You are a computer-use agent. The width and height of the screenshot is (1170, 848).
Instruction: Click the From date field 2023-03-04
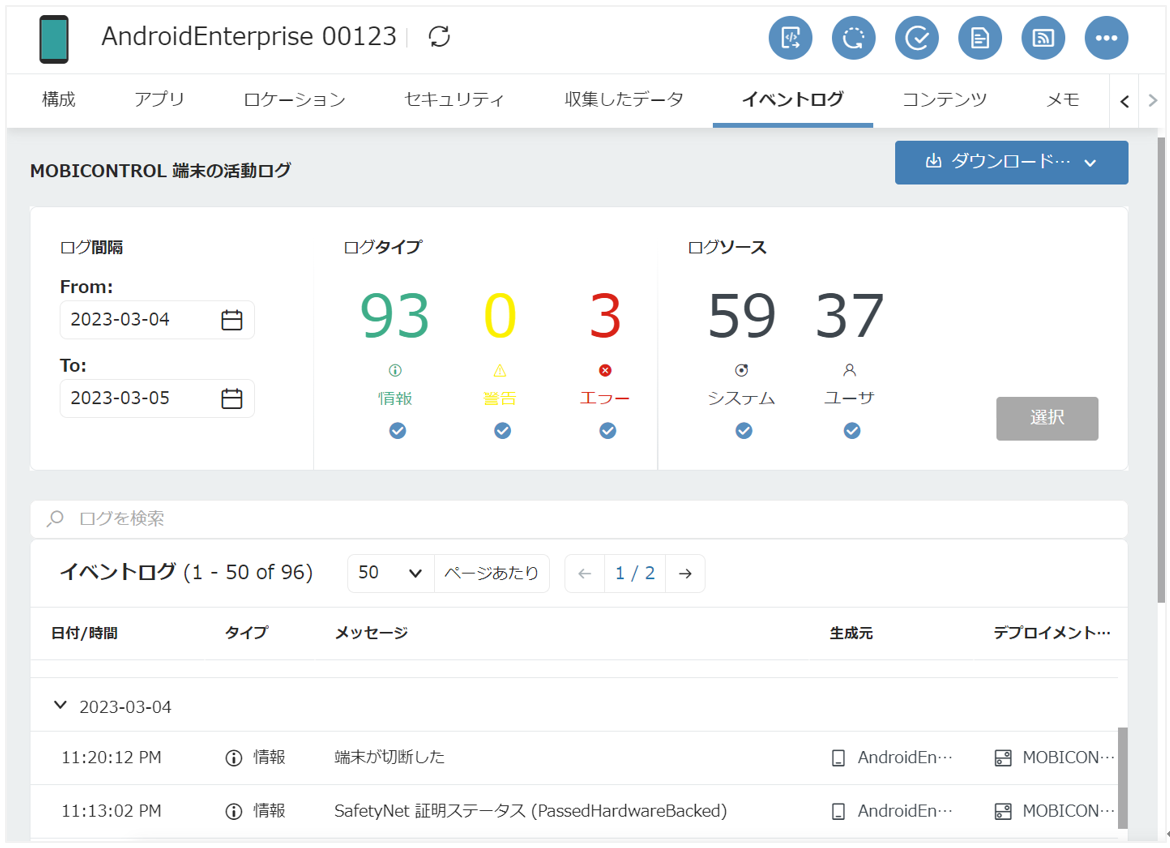tap(157, 319)
